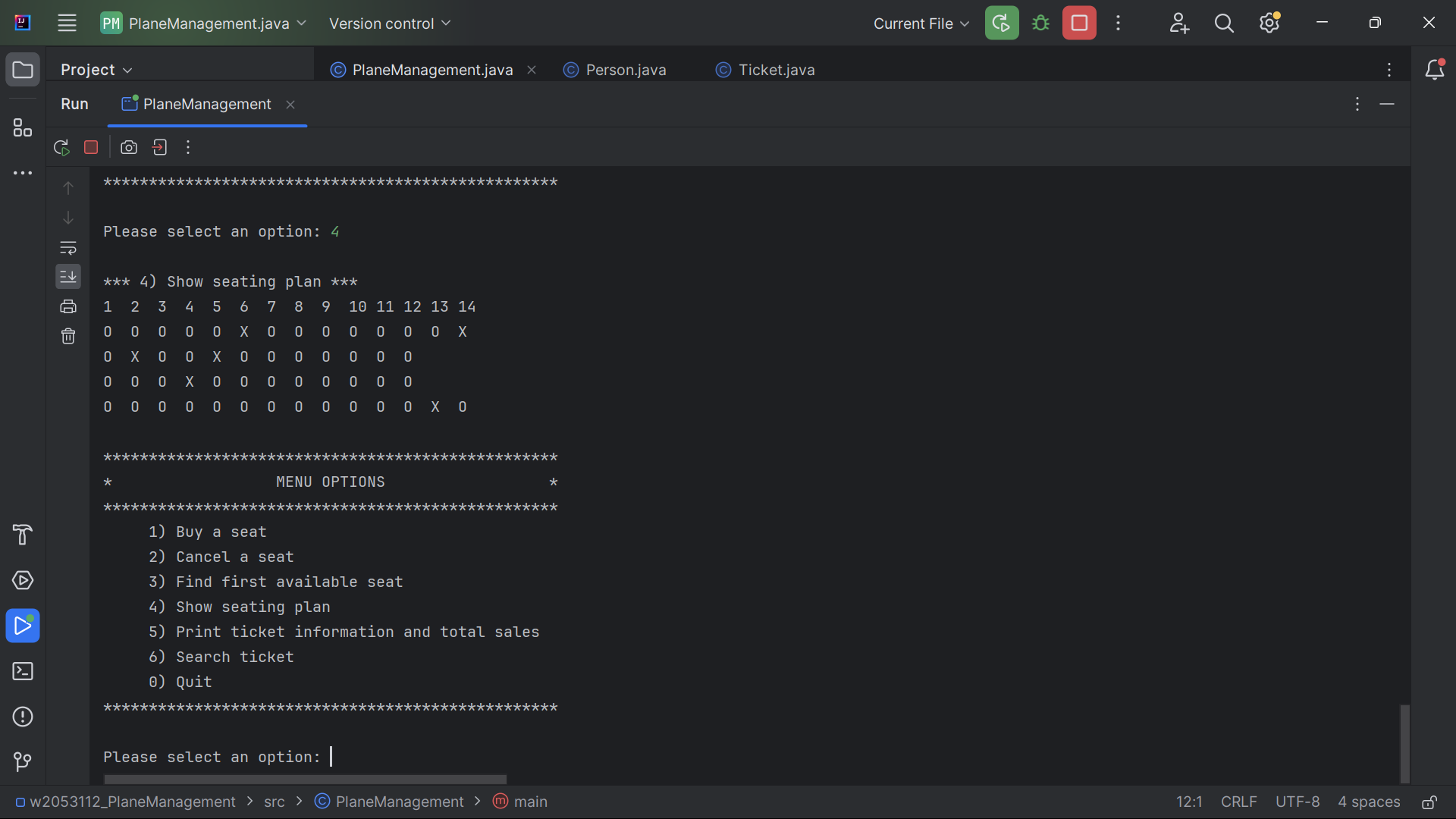The image size is (1456, 819).
Task: Click the Exit/restore layout icon in Run toolbar
Action: [159, 147]
